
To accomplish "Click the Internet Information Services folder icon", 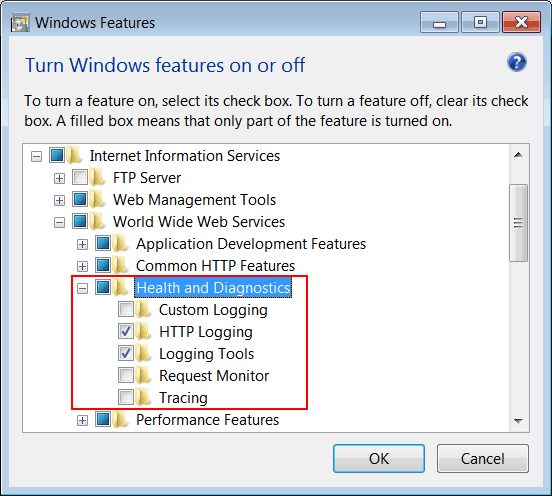I will click(x=74, y=155).
